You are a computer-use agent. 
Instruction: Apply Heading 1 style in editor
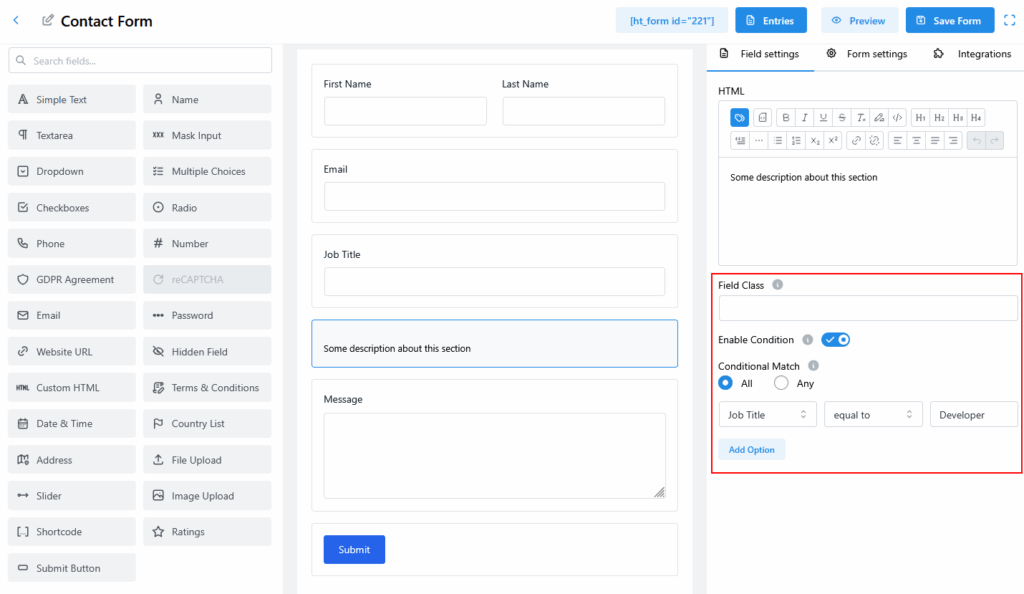(920, 117)
